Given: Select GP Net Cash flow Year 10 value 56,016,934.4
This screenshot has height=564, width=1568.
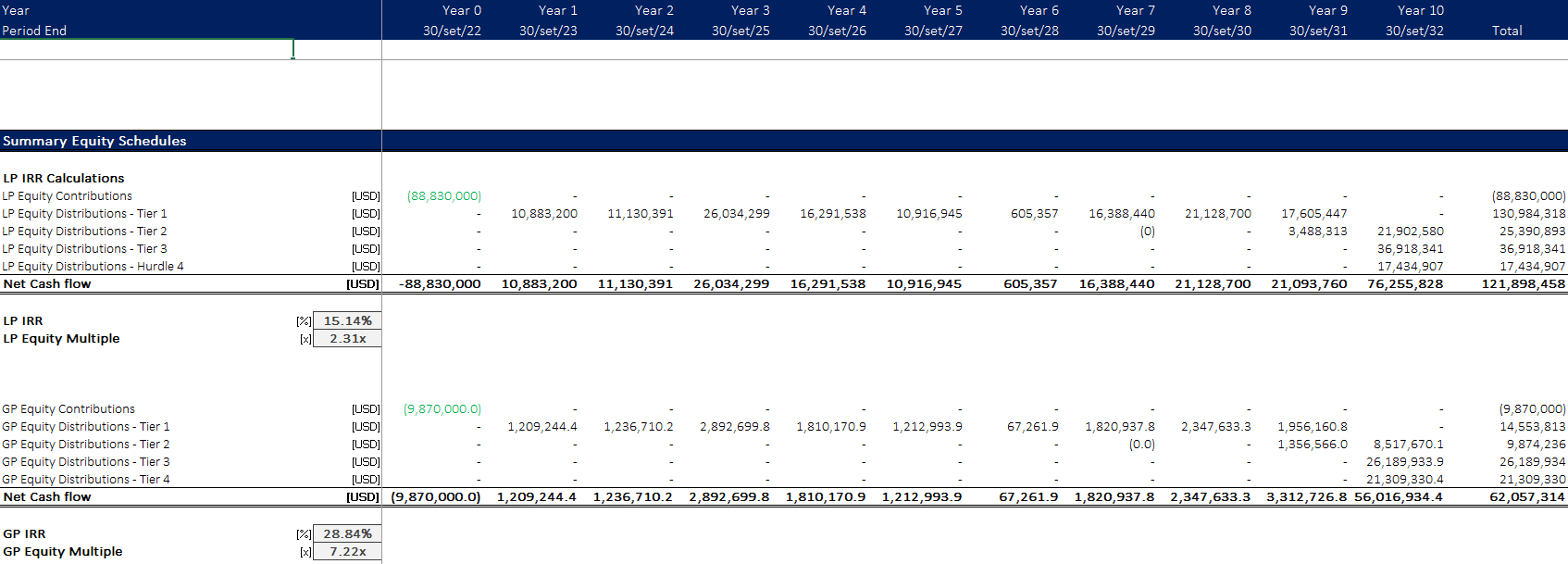Looking at the screenshot, I should [x=1399, y=496].
